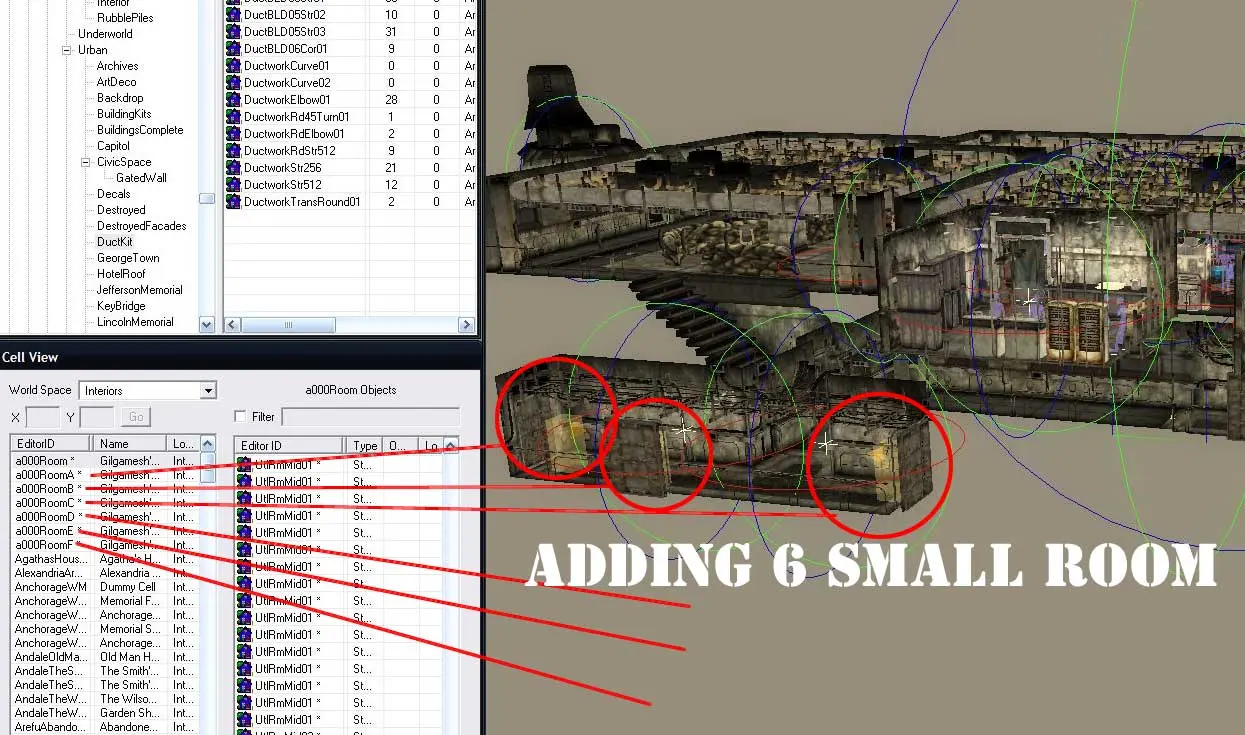Choose the Capitol tree item
Screen dimensions: 1245x735
coord(113,146)
